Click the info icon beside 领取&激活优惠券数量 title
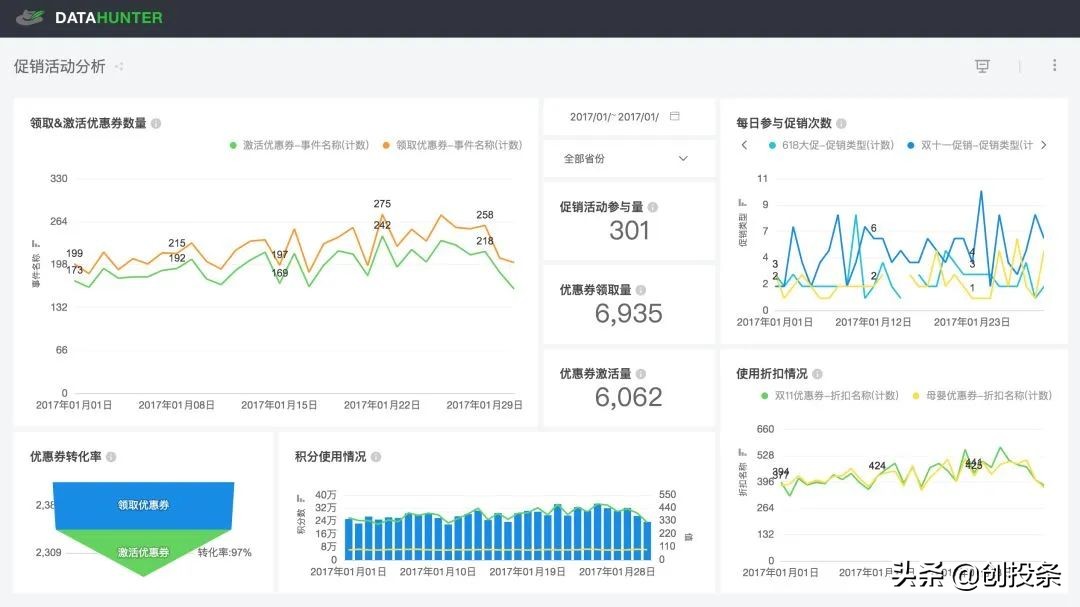Image resolution: width=1080 pixels, height=607 pixels. 157,123
